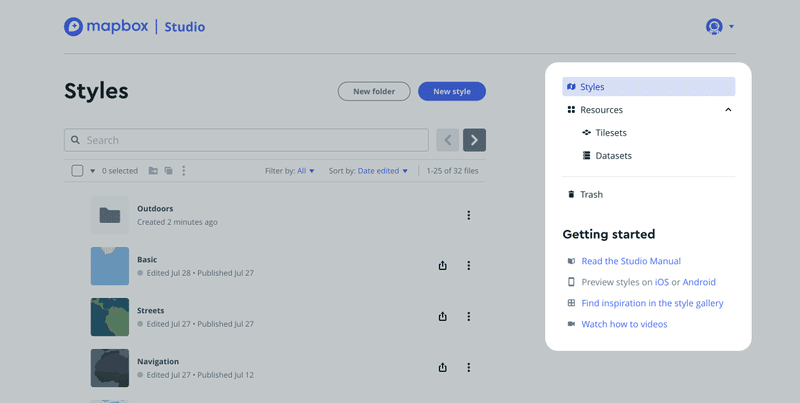
Task: Toggle the select all checkbox
Action: tap(77, 171)
